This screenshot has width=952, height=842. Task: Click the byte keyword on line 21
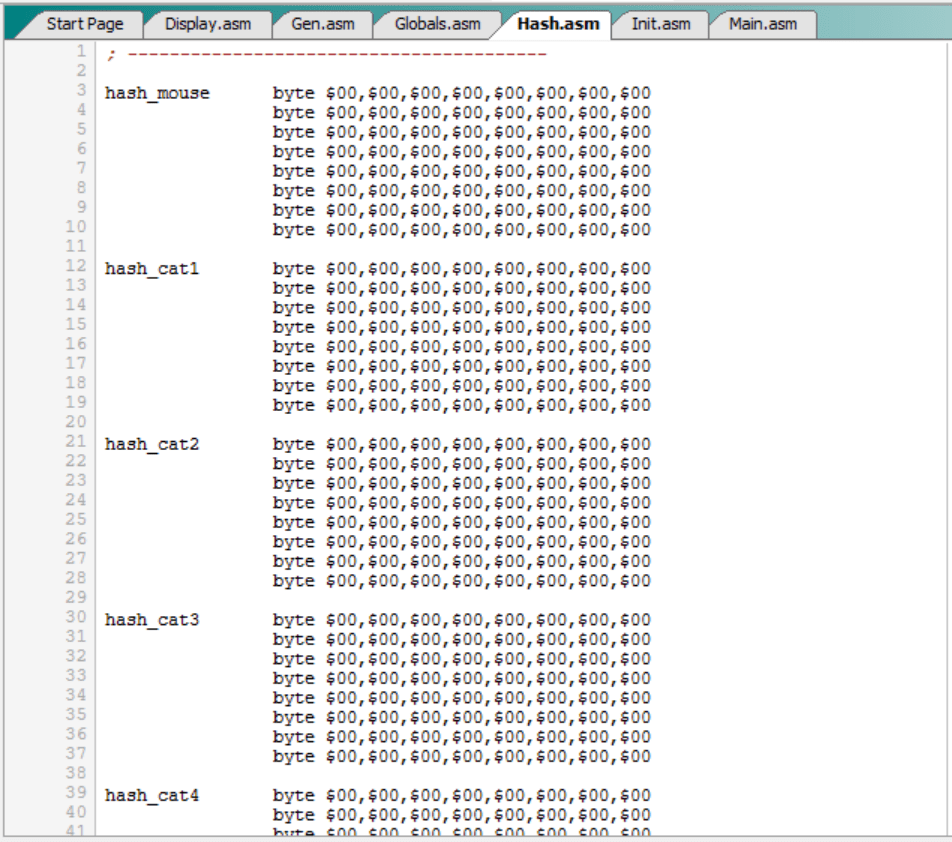[x=294, y=444]
